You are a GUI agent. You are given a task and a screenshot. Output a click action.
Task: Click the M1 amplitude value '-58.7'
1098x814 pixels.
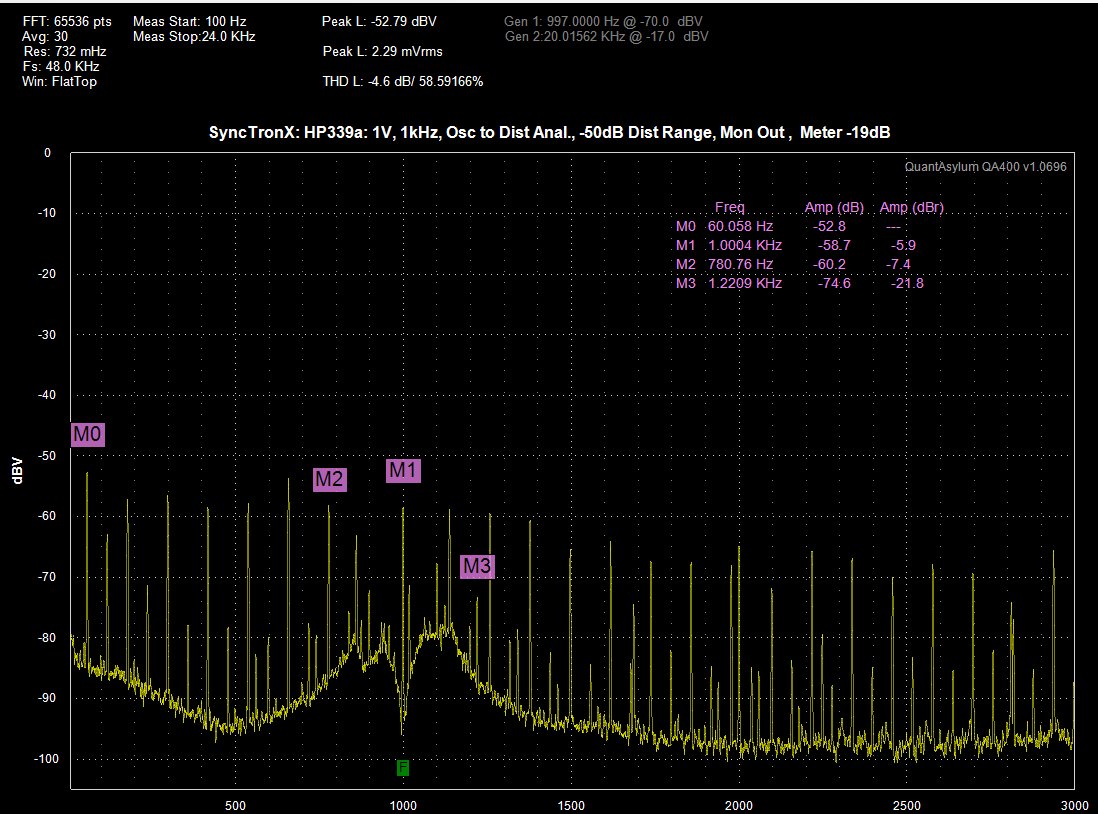tap(834, 245)
